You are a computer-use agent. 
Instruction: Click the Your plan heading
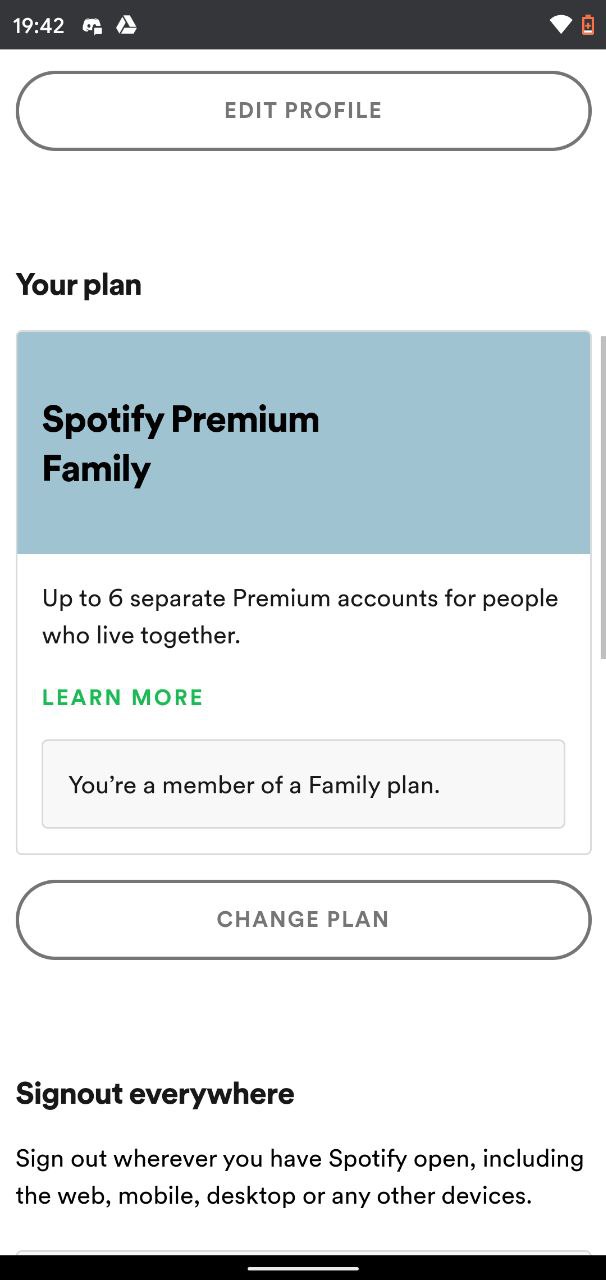pos(79,285)
